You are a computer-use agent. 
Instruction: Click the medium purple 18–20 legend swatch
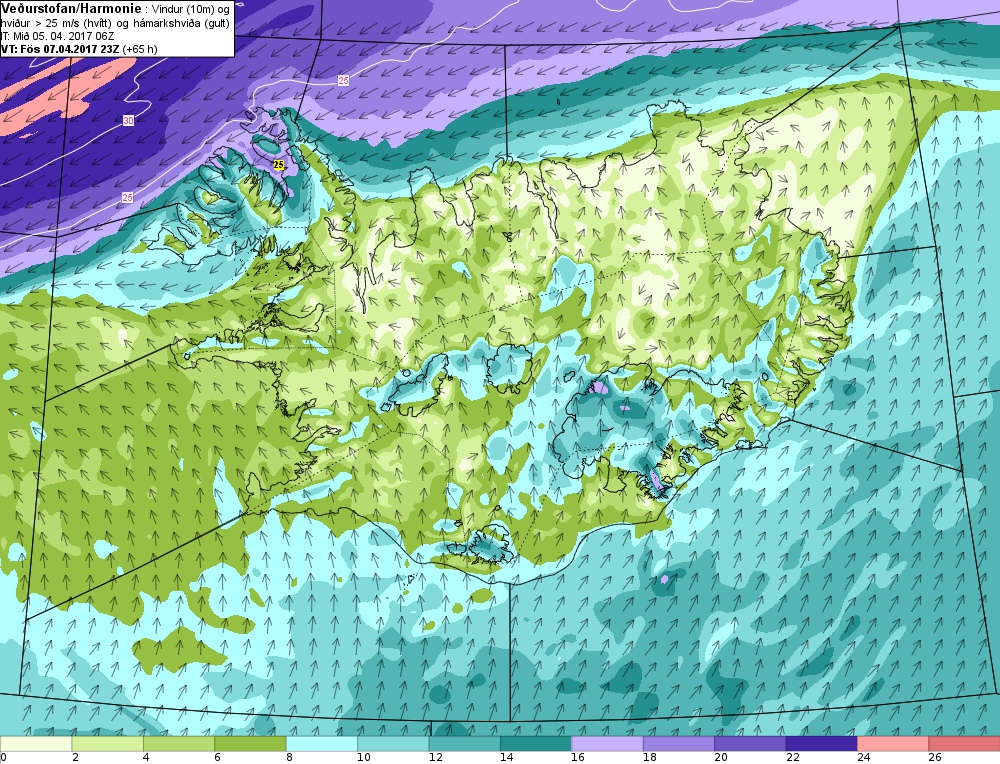(679, 744)
